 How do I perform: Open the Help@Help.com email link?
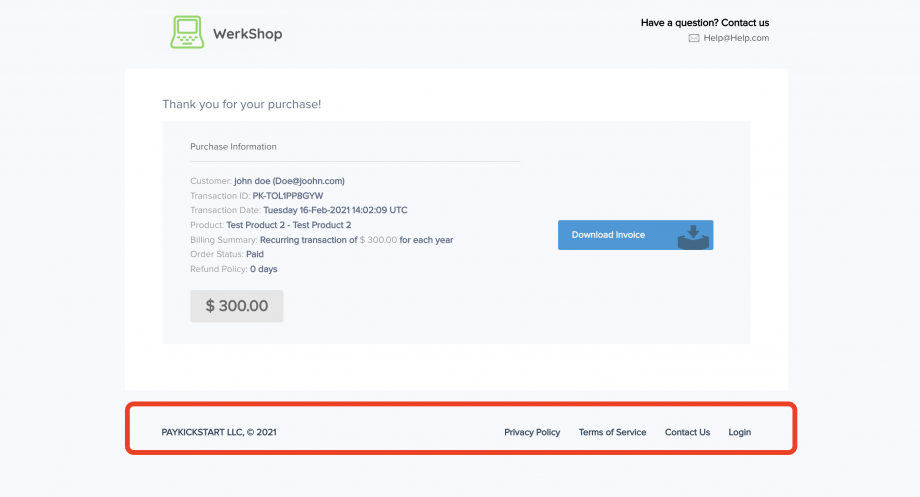click(x=736, y=38)
